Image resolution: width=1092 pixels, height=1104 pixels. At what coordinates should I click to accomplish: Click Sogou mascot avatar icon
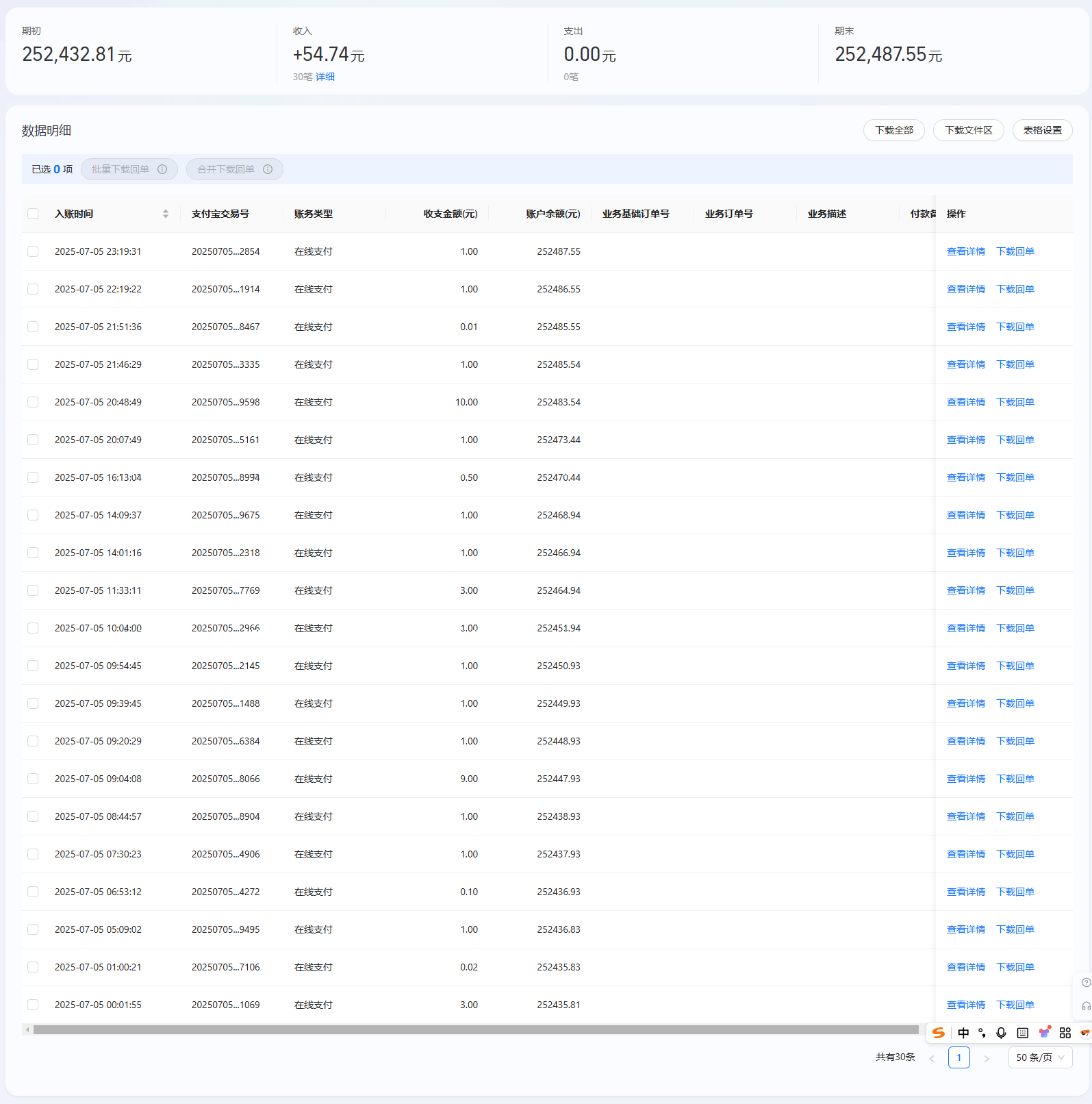[x=1084, y=1033]
